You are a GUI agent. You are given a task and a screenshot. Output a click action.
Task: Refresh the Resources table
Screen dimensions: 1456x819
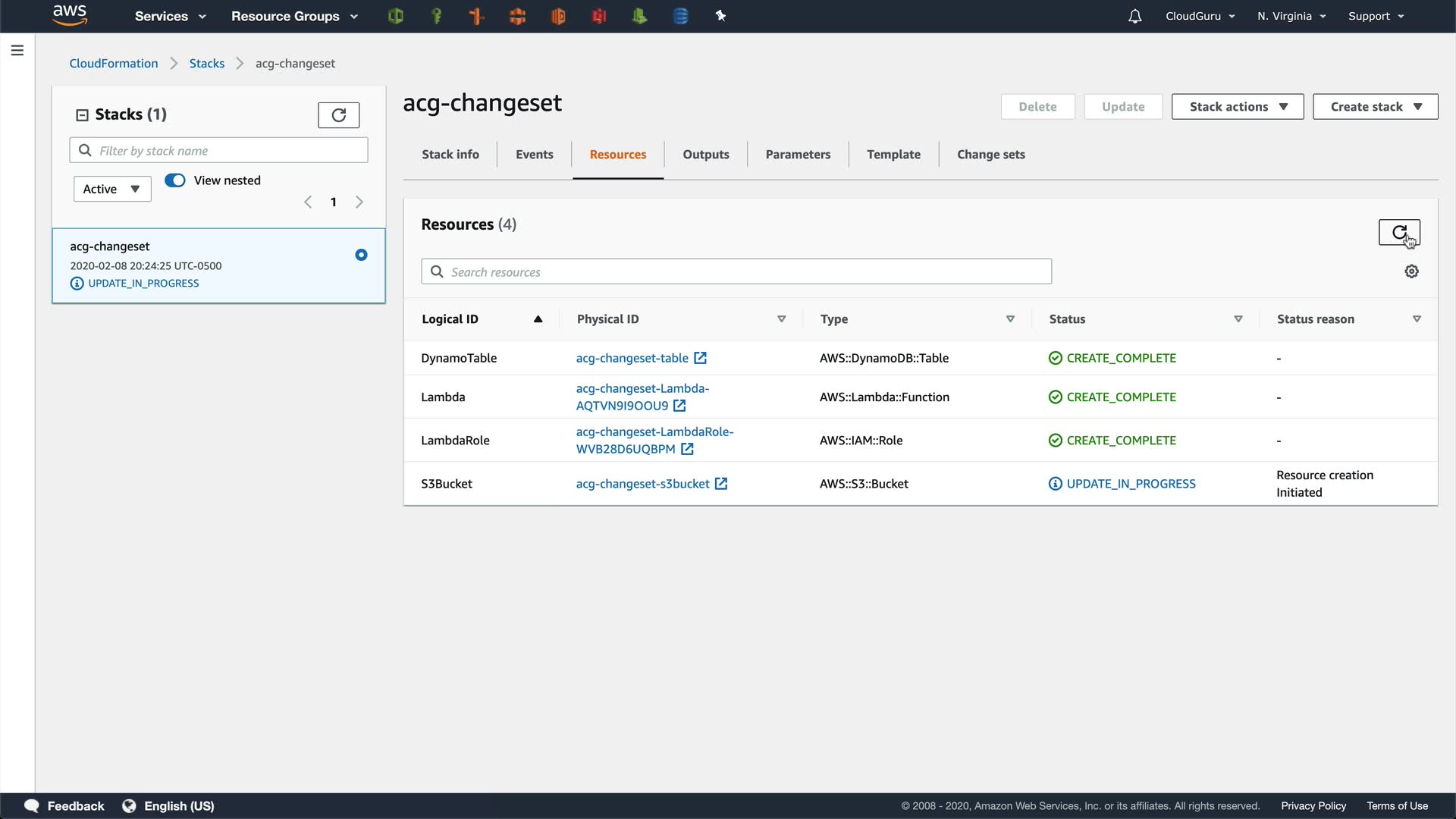pyautogui.click(x=1398, y=232)
